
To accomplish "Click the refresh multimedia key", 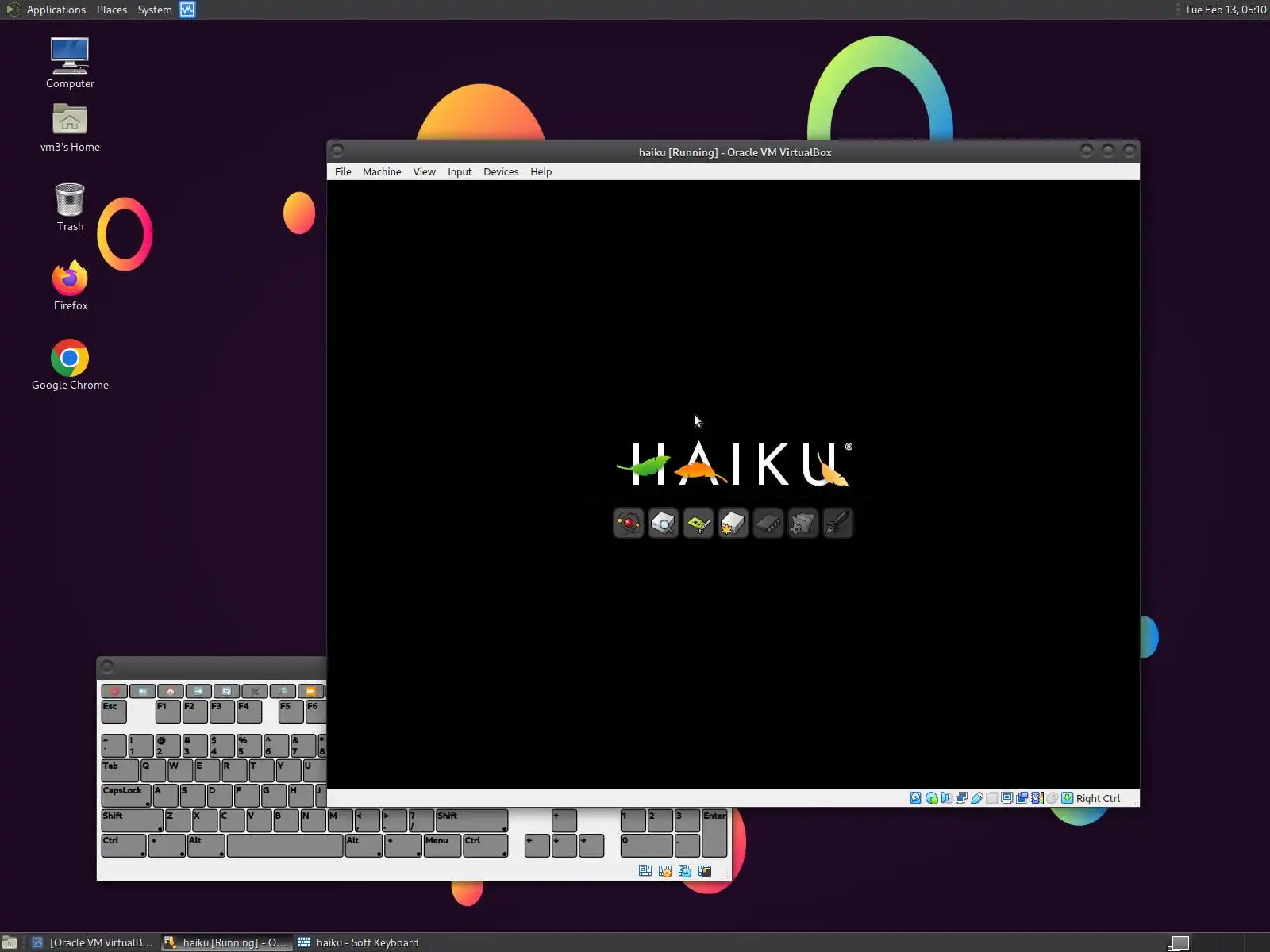I will tap(226, 691).
